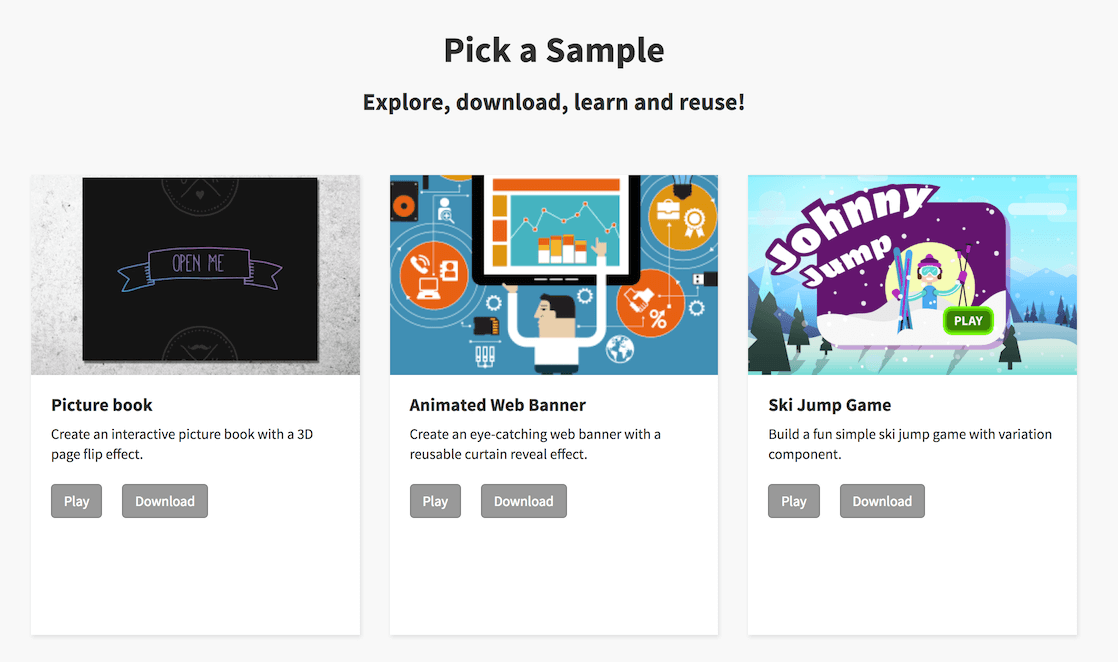Download the Picture book sample
This screenshot has height=662, width=1118.
pos(165,501)
